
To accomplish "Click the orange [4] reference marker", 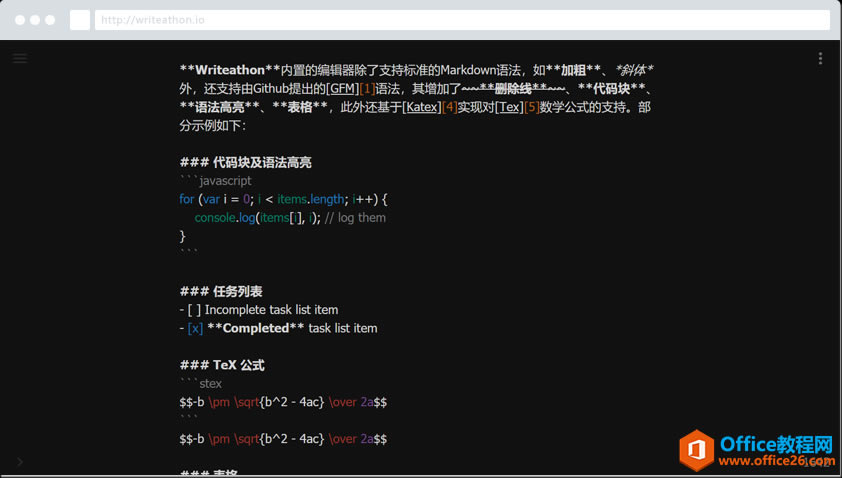I will (x=450, y=107).
